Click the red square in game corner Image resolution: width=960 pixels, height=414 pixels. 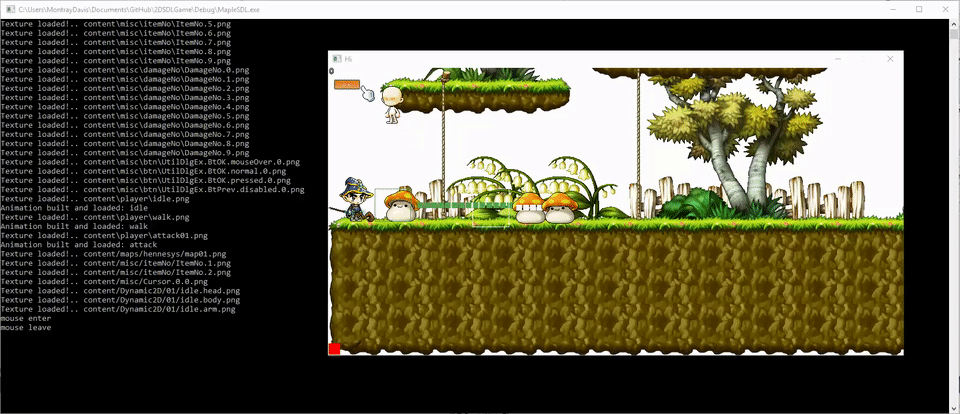[x=334, y=348]
